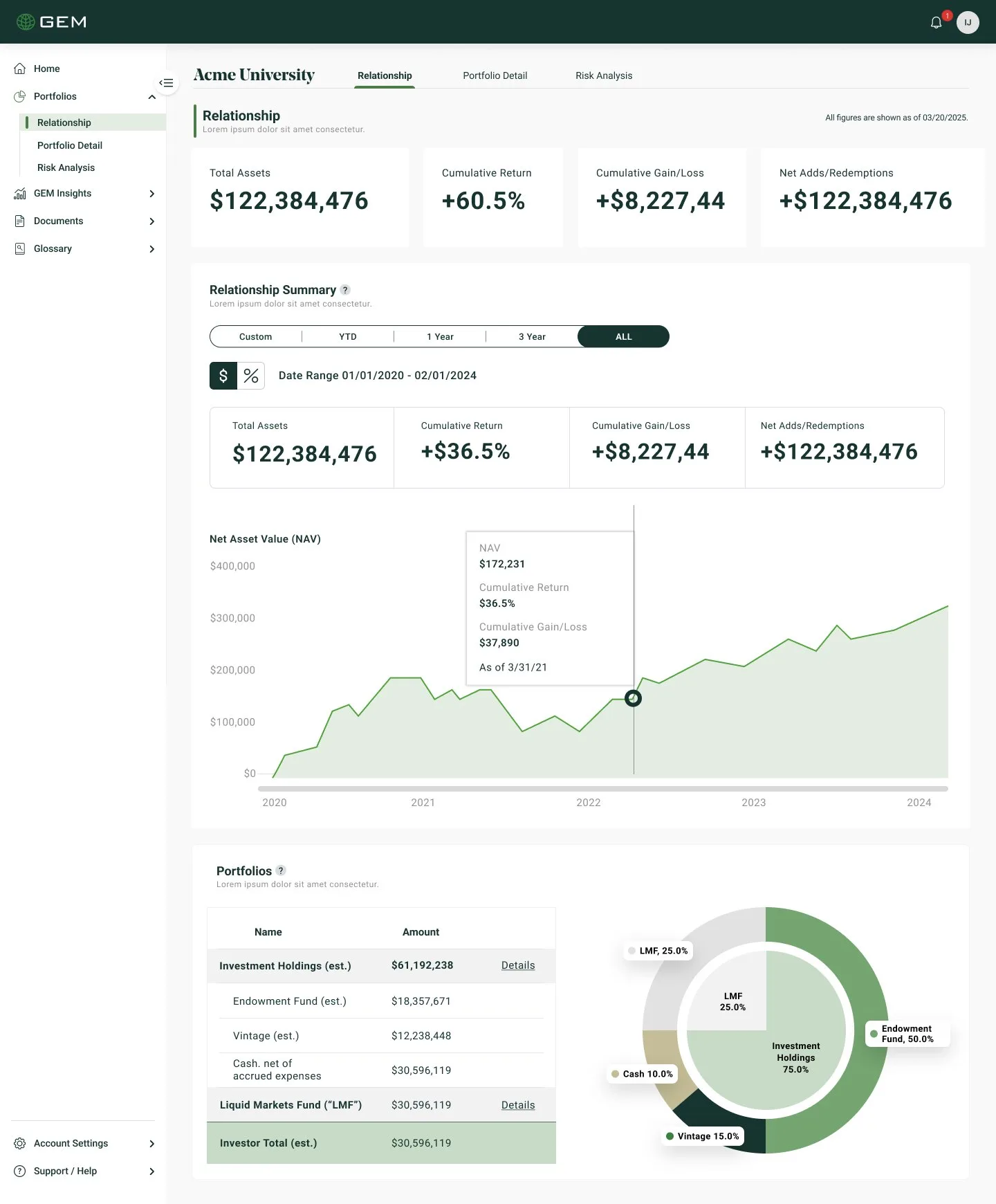Click the GEM Insights chart icon

20,193
